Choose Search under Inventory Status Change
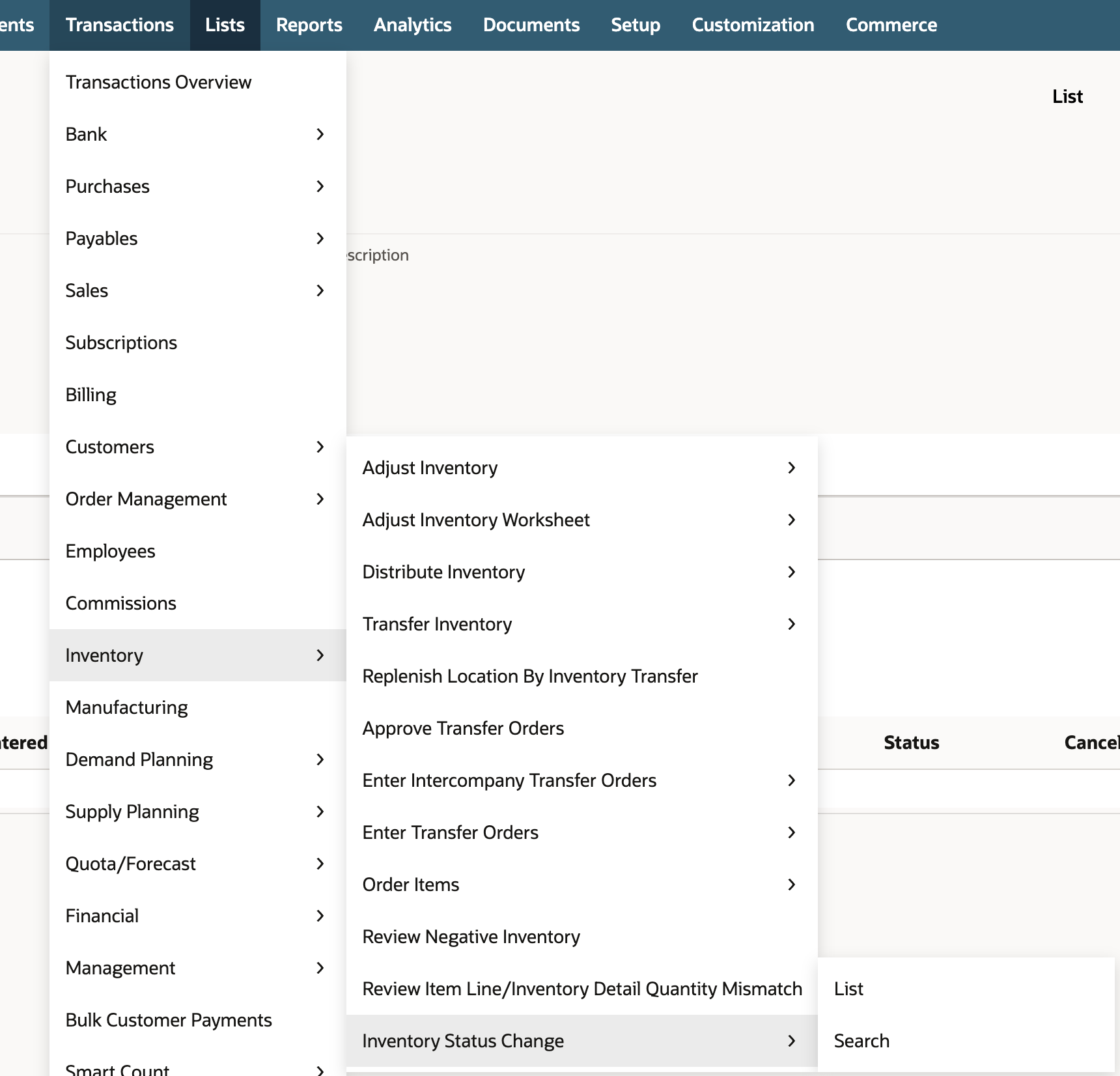This screenshot has width=1120, height=1076. [966, 1041]
